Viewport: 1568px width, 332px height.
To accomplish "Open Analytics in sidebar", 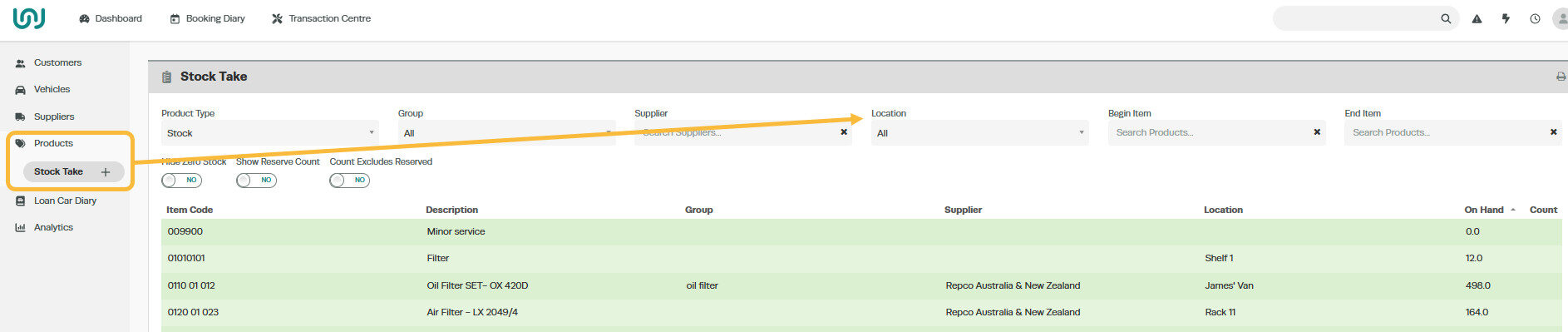I will (x=53, y=227).
